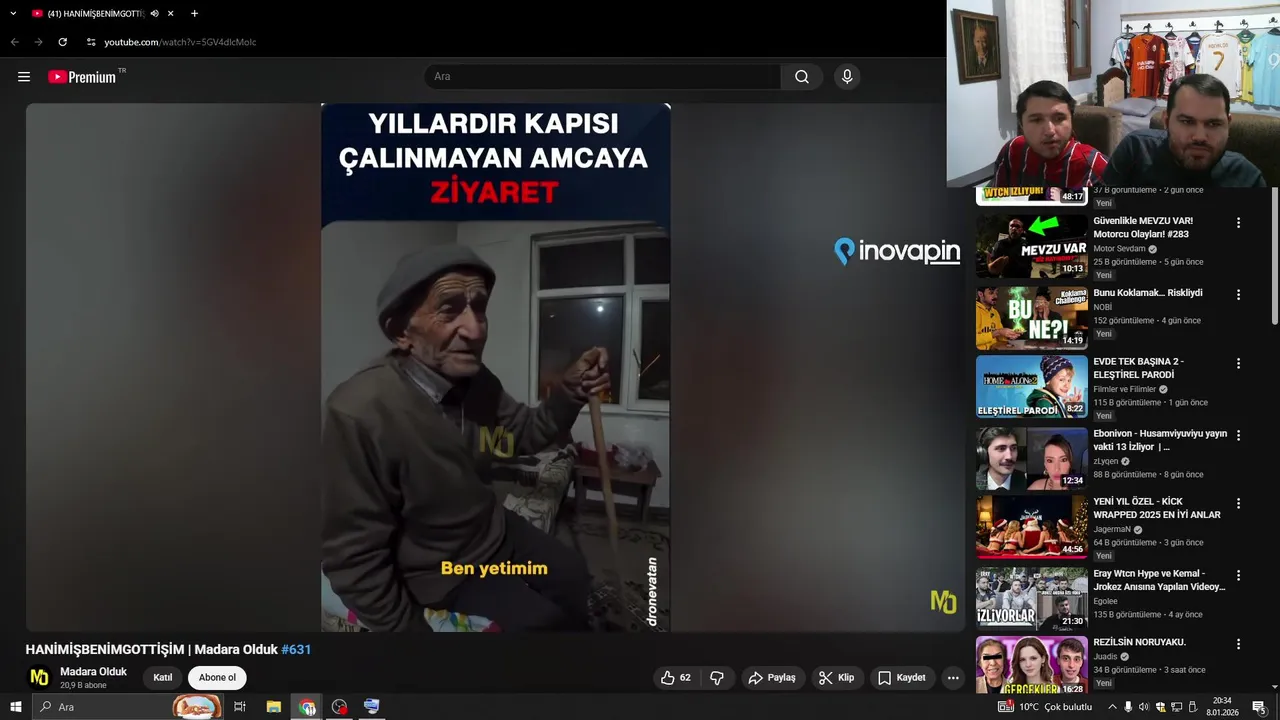The image size is (1280, 720).
Task: Open the Windows Start menu
Action: tap(15, 707)
